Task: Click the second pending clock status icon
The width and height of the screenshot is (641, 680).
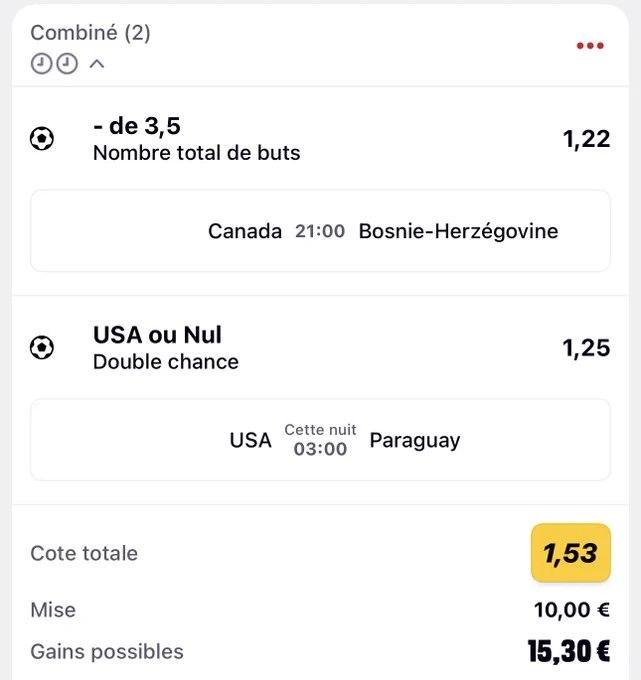Action: click(x=67, y=64)
